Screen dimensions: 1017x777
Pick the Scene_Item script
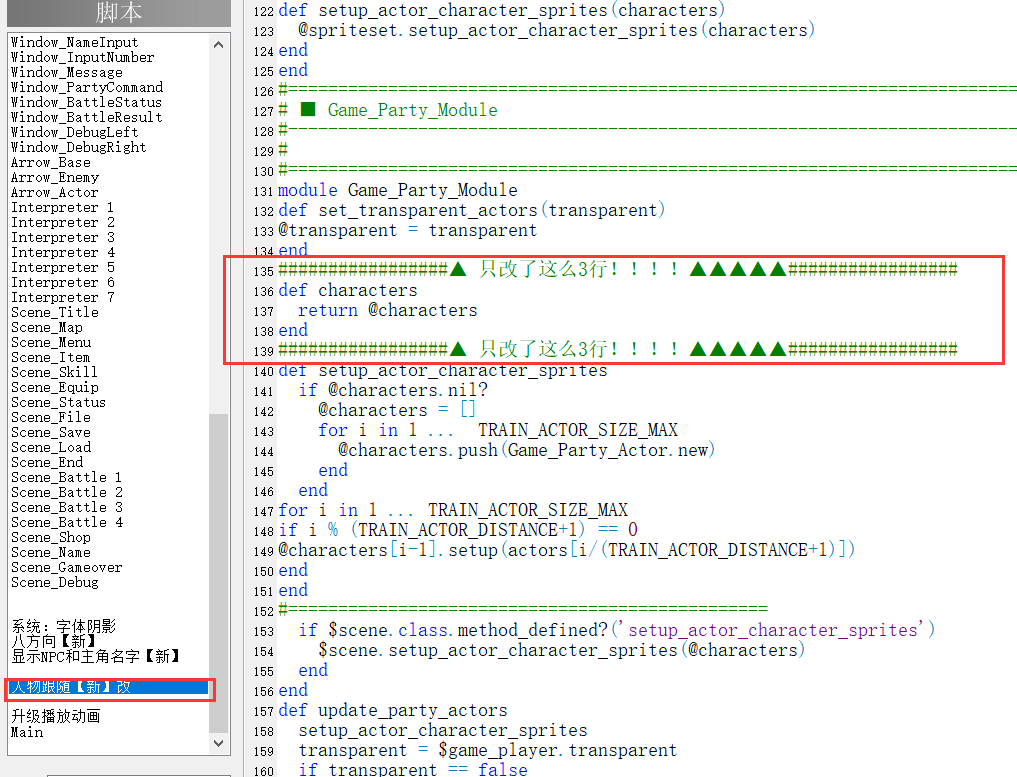click(x=51, y=357)
